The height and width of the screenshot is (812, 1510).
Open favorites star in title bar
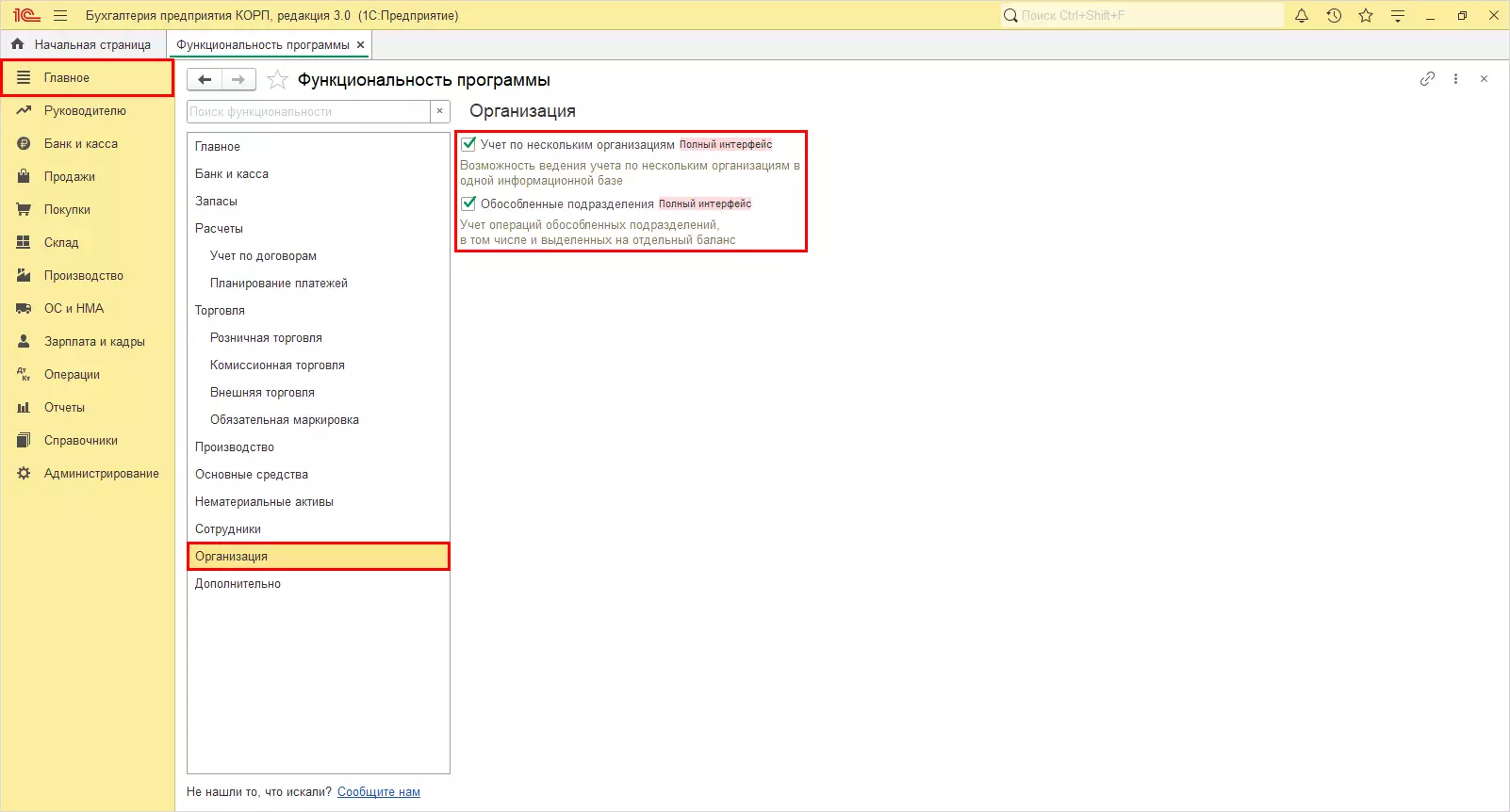tap(1366, 15)
